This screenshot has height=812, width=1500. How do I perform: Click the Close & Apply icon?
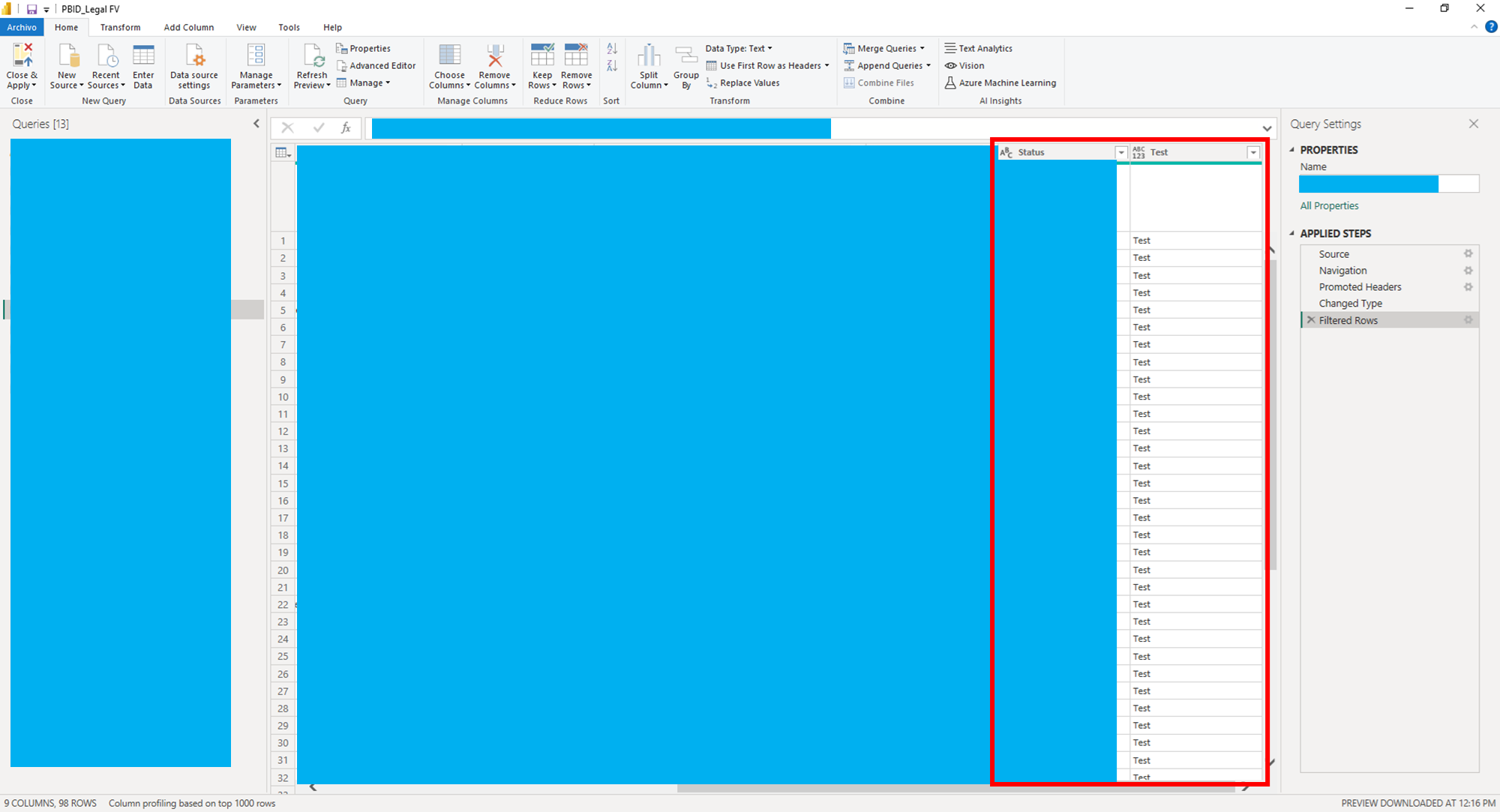pyautogui.click(x=22, y=55)
